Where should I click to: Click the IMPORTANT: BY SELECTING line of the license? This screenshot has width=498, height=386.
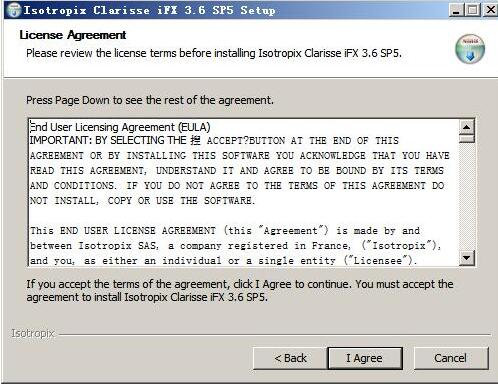pos(214,141)
